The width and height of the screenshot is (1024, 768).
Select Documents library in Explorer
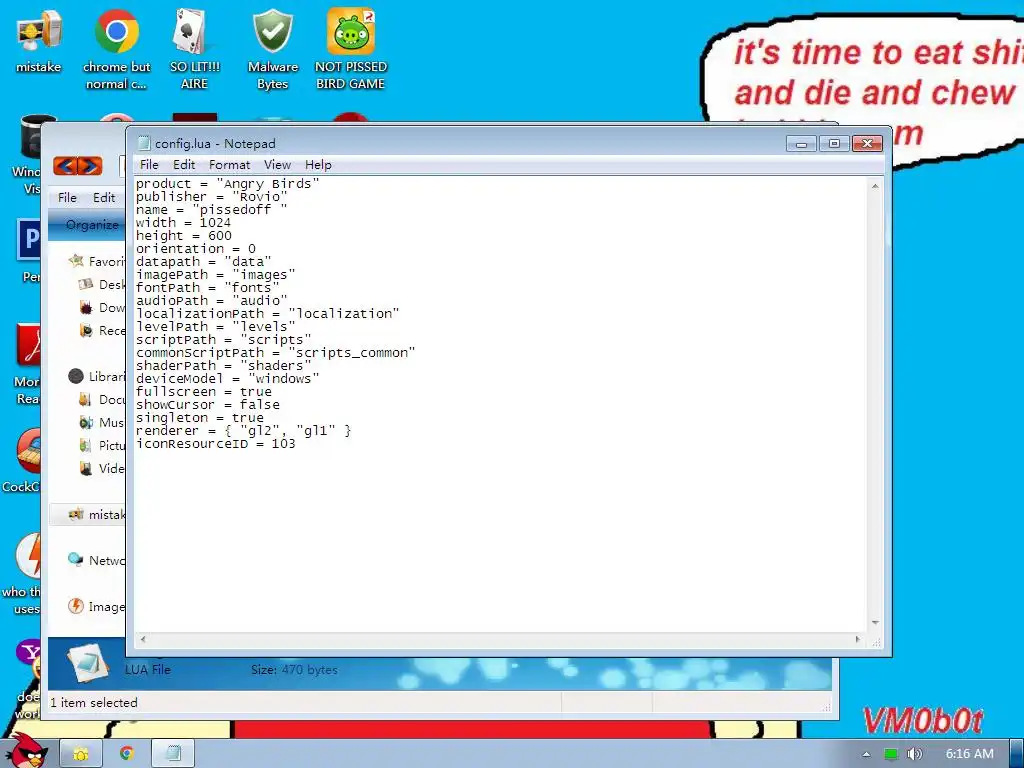pos(103,399)
